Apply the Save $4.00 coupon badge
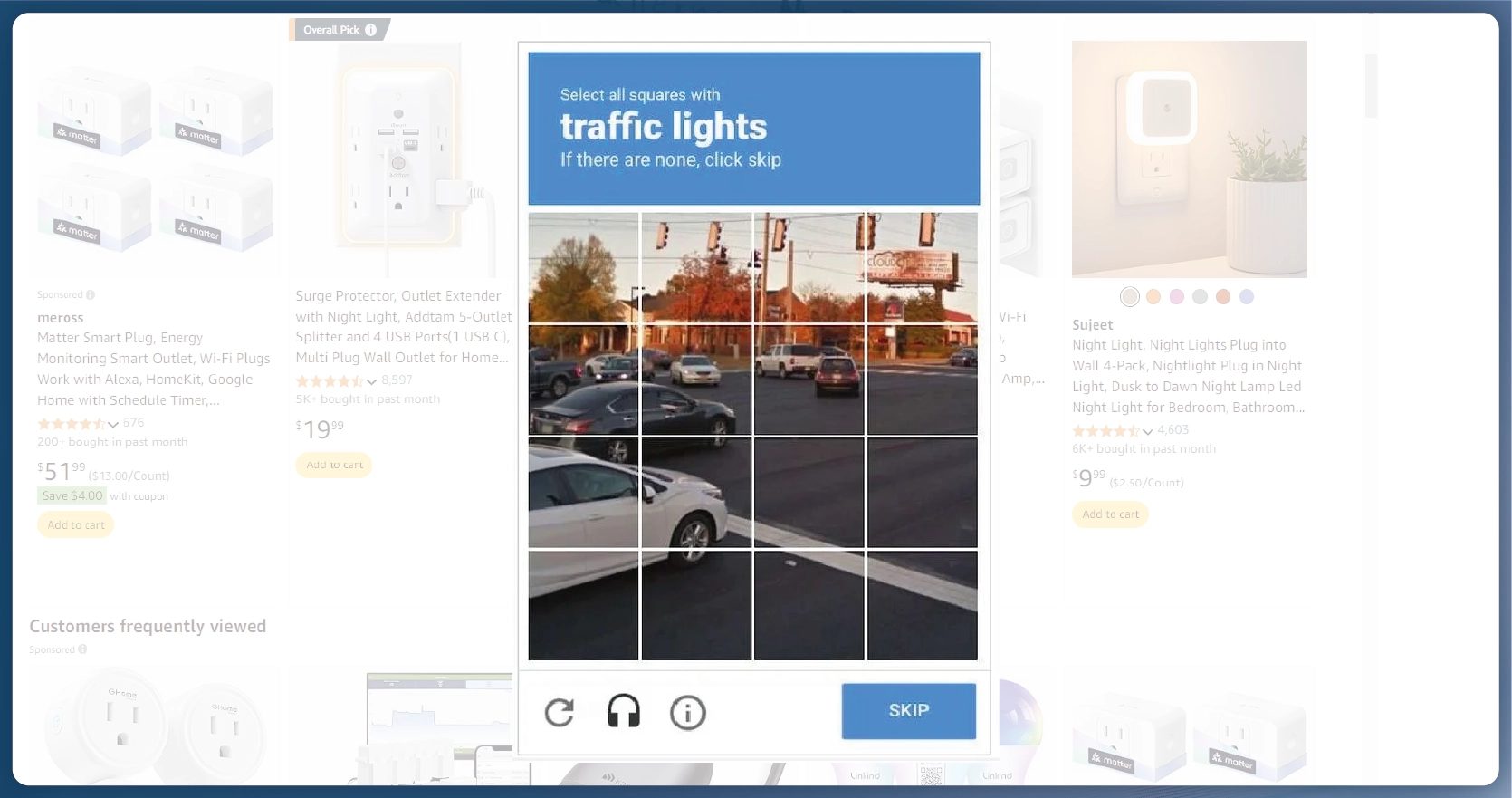1512x798 pixels. 72,495
